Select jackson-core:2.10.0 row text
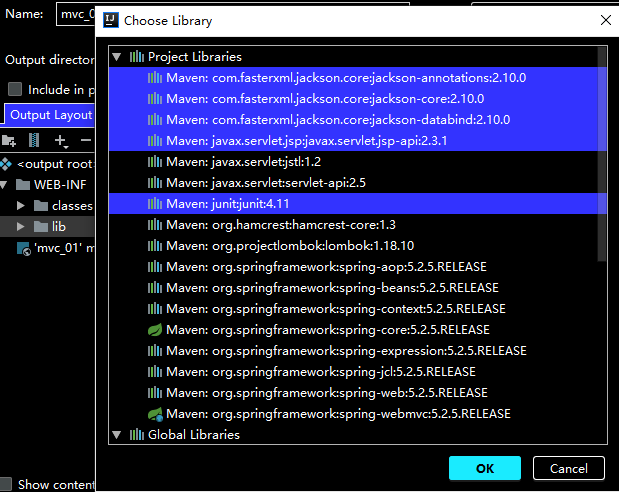This screenshot has height=492, width=619. pyautogui.click(x=325, y=99)
